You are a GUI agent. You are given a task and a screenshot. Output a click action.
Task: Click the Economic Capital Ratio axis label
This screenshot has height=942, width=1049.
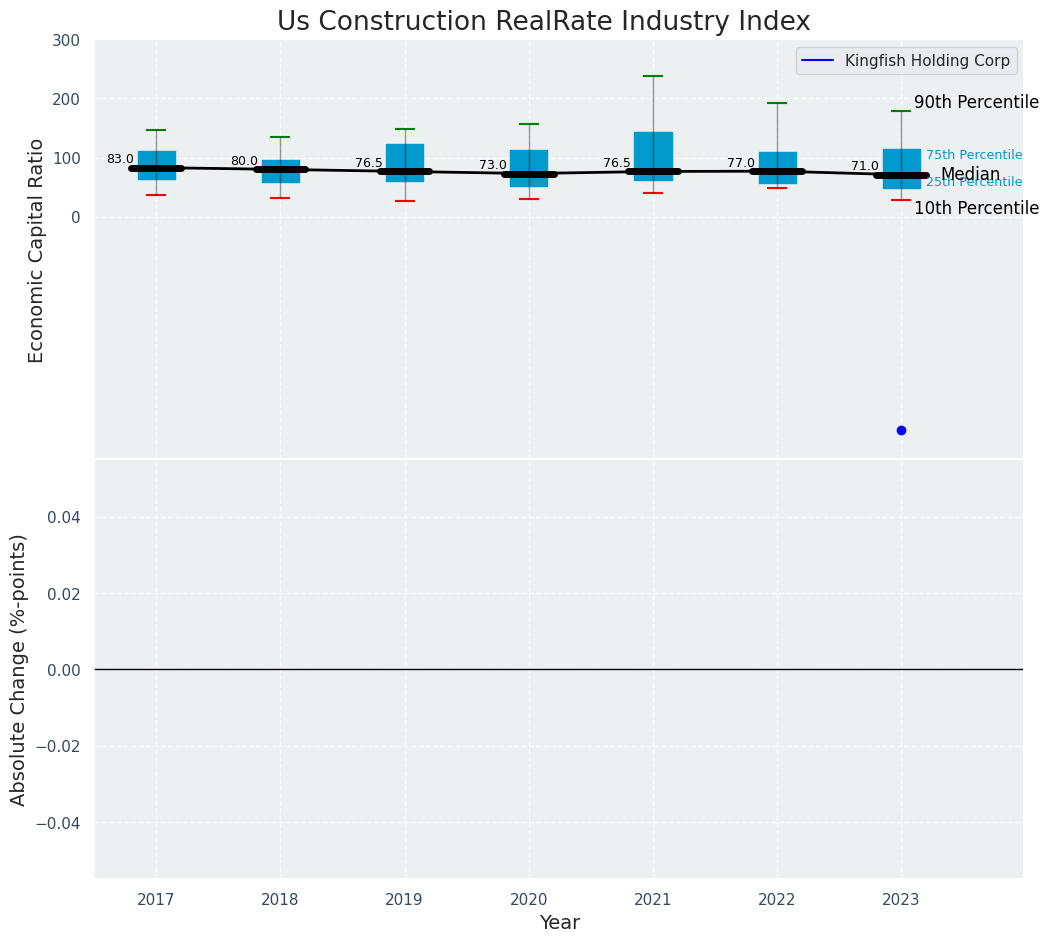pyautogui.click(x=36, y=250)
